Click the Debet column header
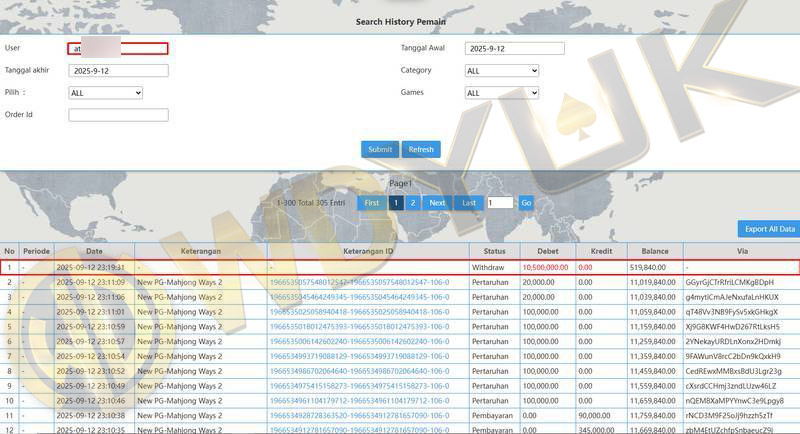The width and height of the screenshot is (800, 434). pos(547,251)
